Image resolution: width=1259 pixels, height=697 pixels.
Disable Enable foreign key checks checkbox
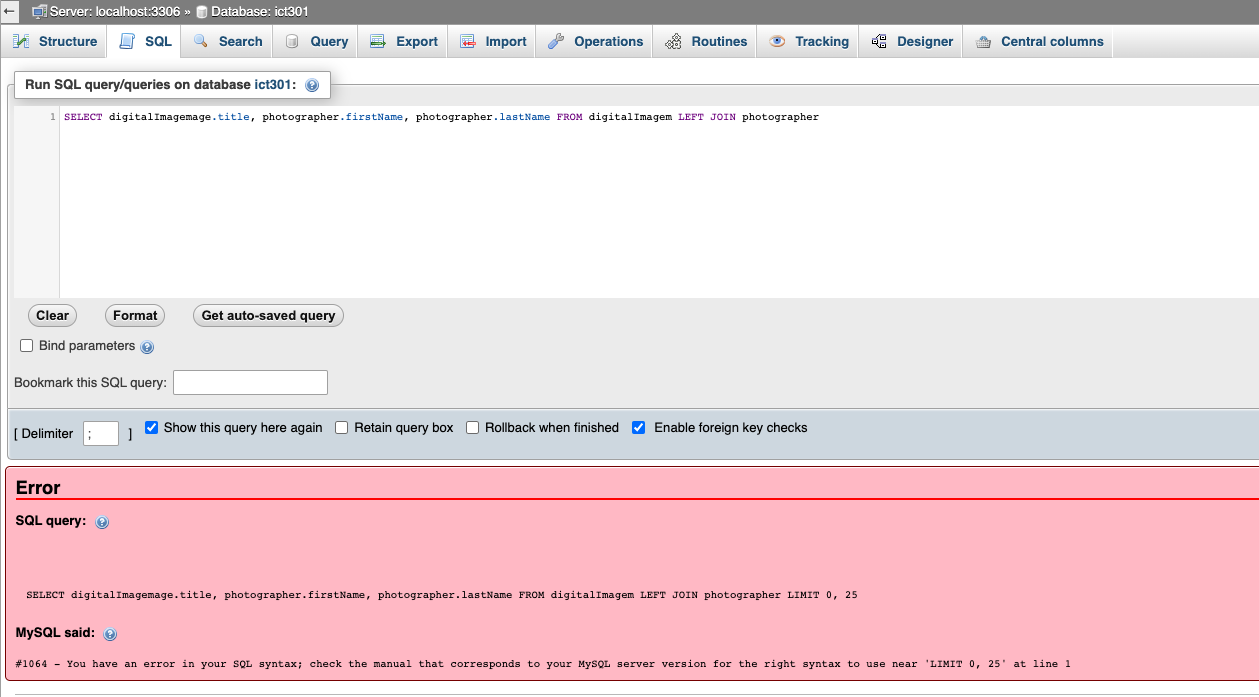(x=639, y=427)
